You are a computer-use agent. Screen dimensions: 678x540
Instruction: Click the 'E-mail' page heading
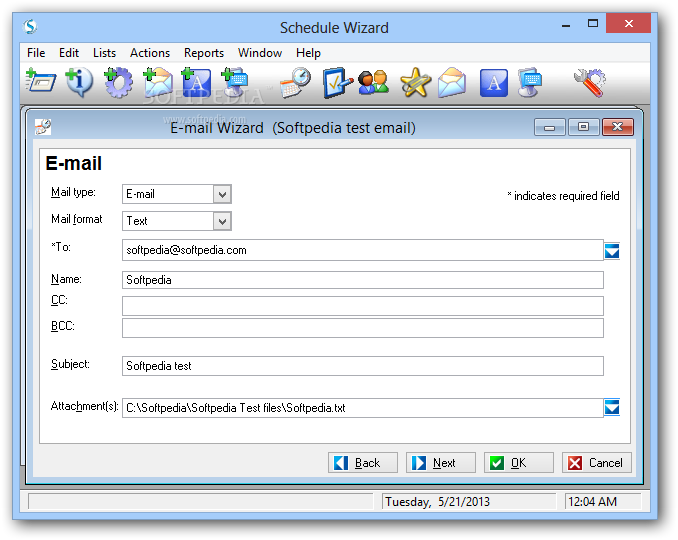coord(74,163)
